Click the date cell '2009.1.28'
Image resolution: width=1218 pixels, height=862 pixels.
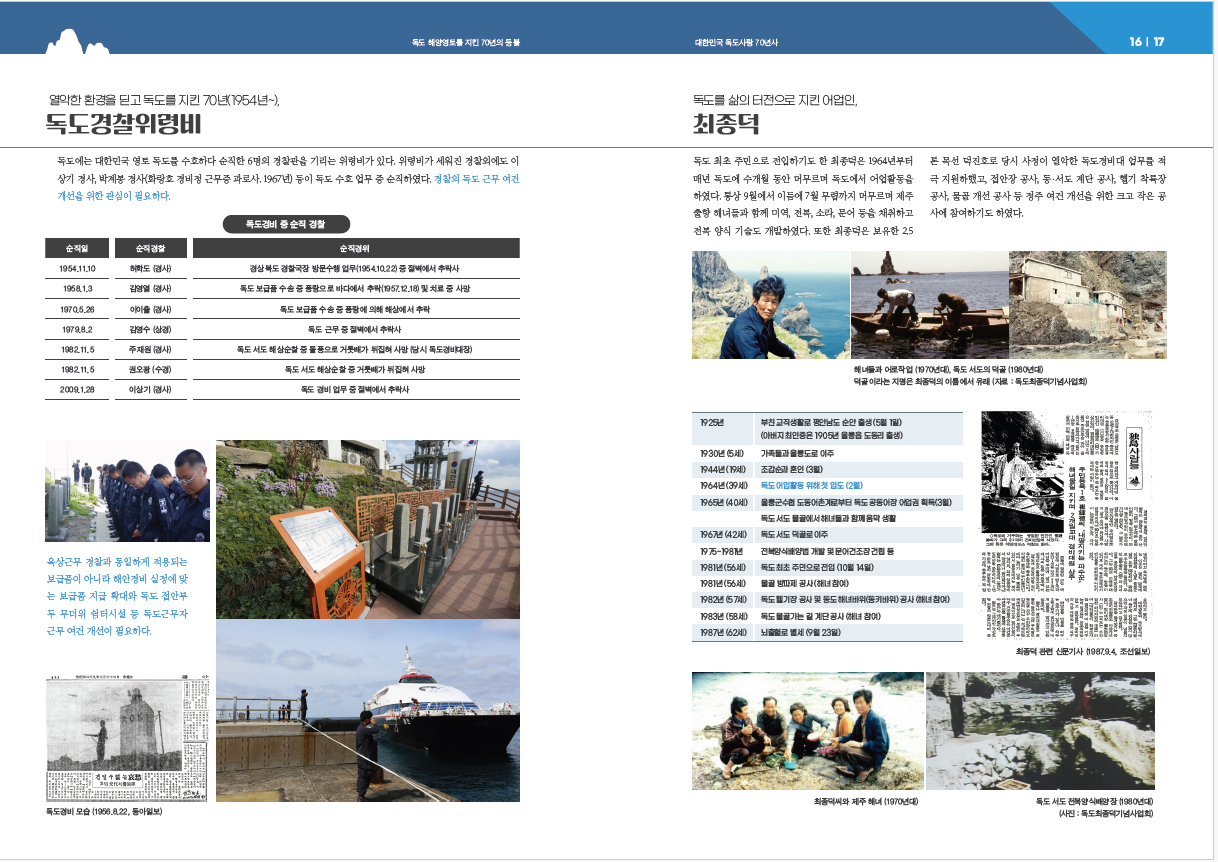pos(77,389)
